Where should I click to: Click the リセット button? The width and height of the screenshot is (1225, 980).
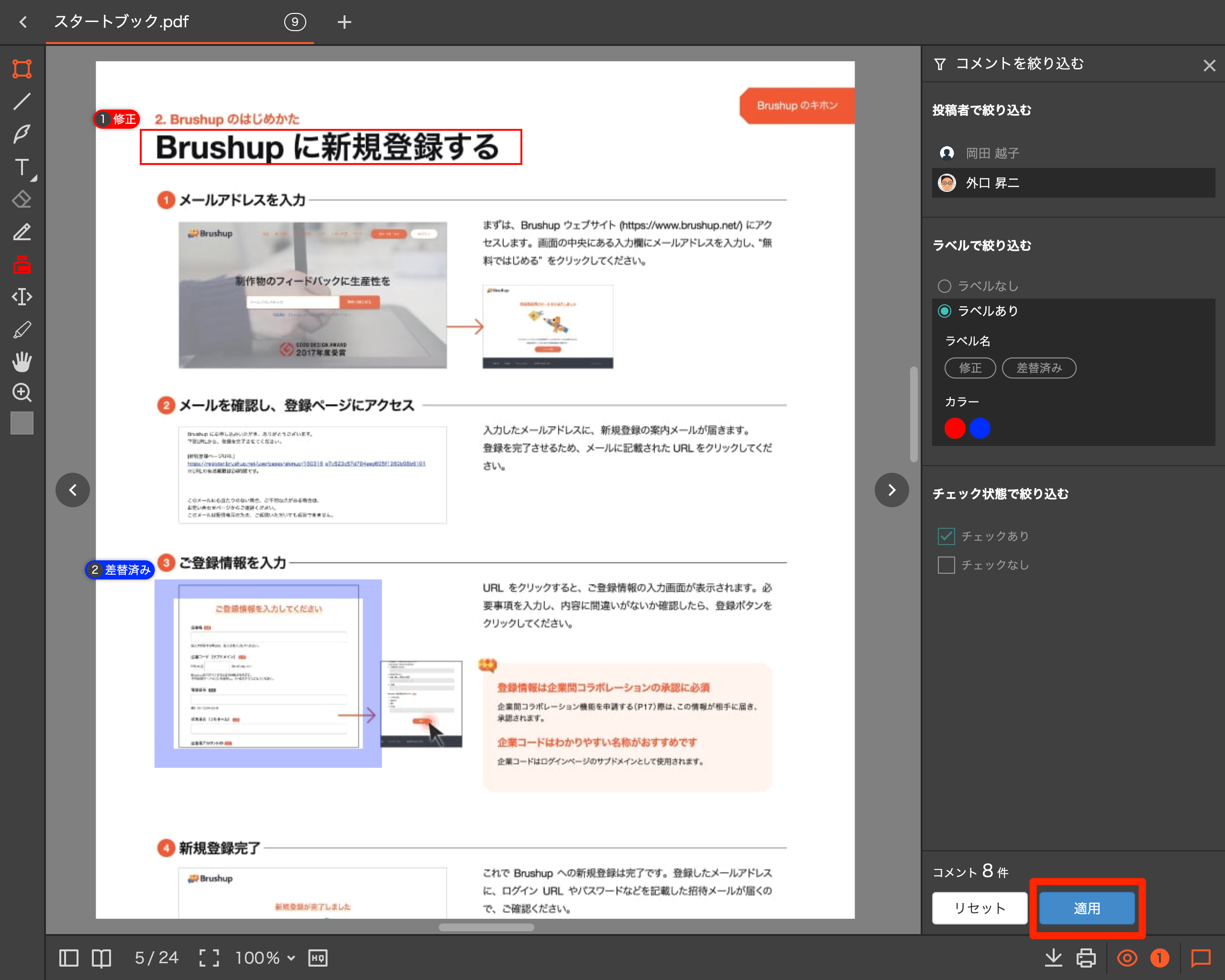(x=980, y=908)
